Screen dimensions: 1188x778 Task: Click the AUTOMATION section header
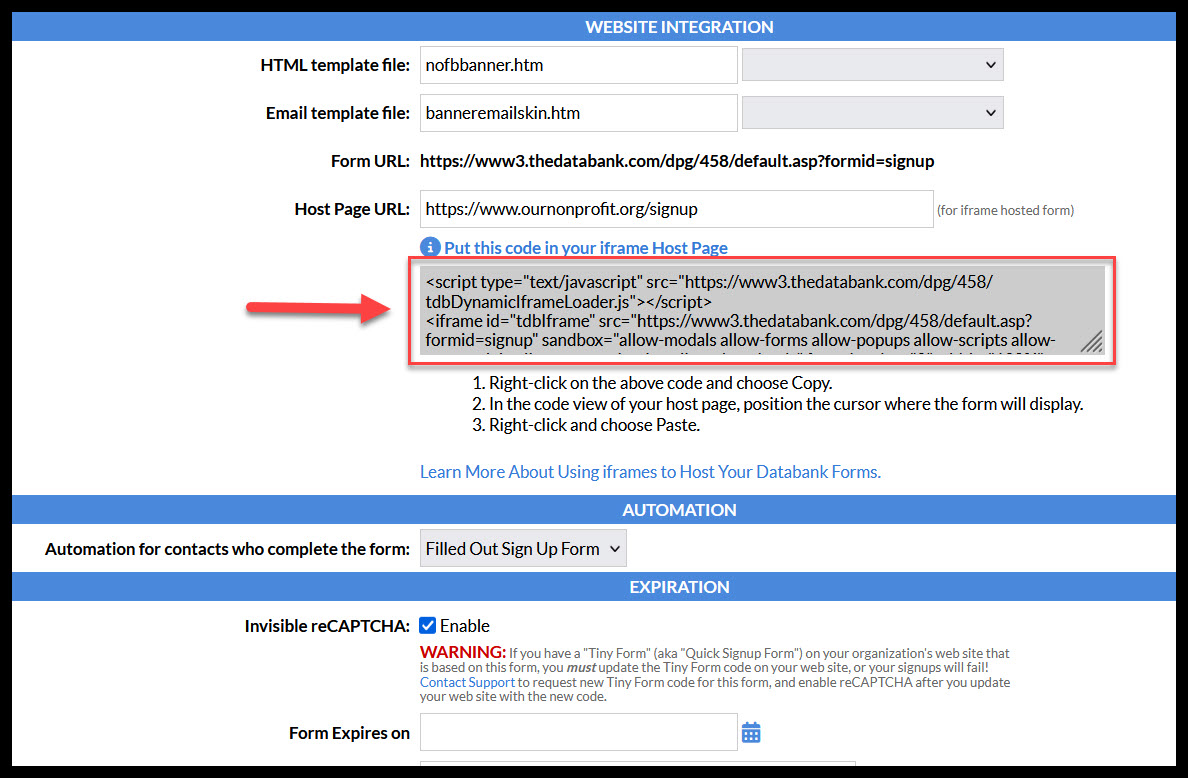pyautogui.click(x=679, y=510)
